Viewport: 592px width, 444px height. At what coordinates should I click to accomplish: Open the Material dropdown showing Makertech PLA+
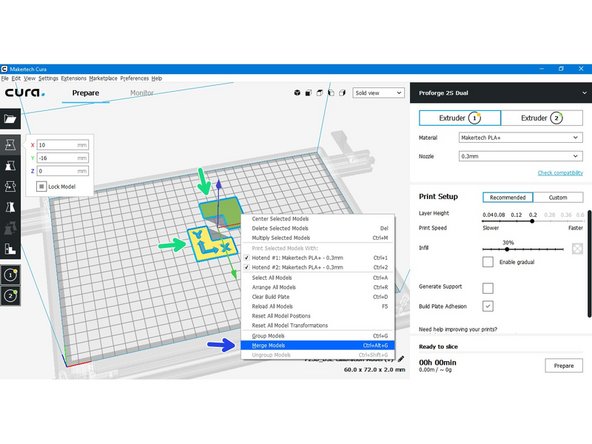click(x=521, y=138)
